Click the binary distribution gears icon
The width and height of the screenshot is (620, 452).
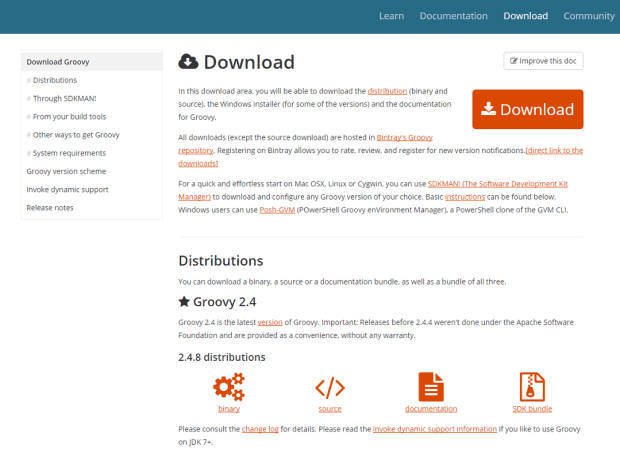[x=228, y=386]
